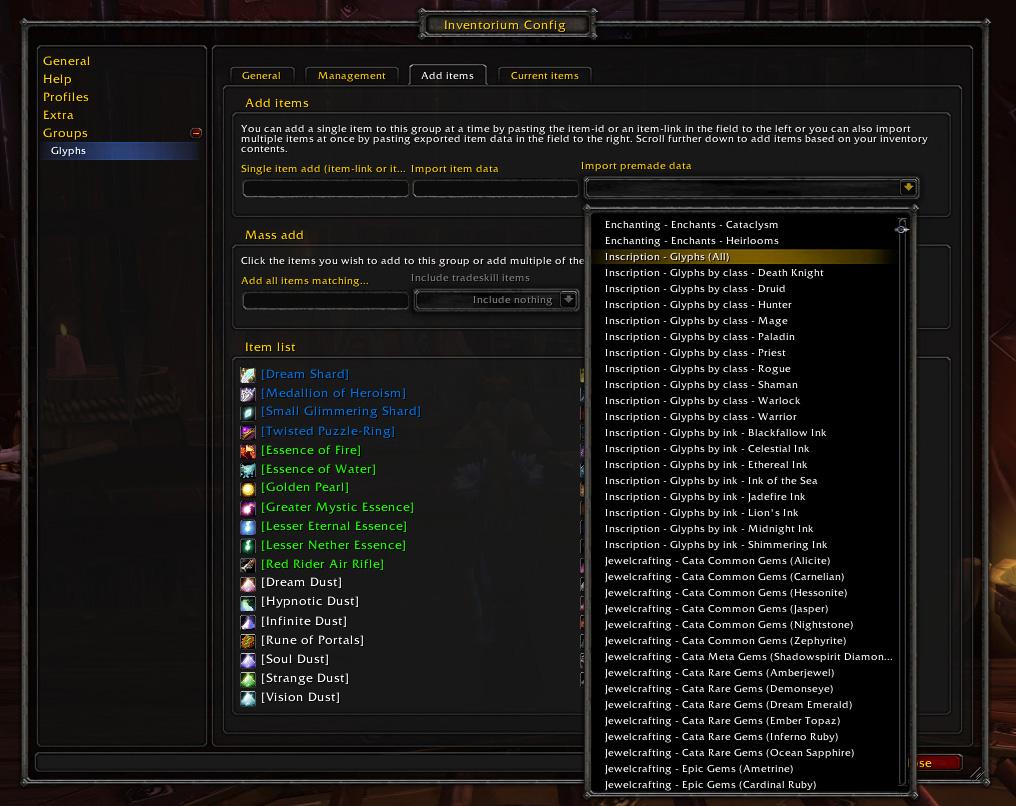Open the Import premade data dropdown arrow
Image resolution: width=1016 pixels, height=806 pixels.
pyautogui.click(x=908, y=188)
